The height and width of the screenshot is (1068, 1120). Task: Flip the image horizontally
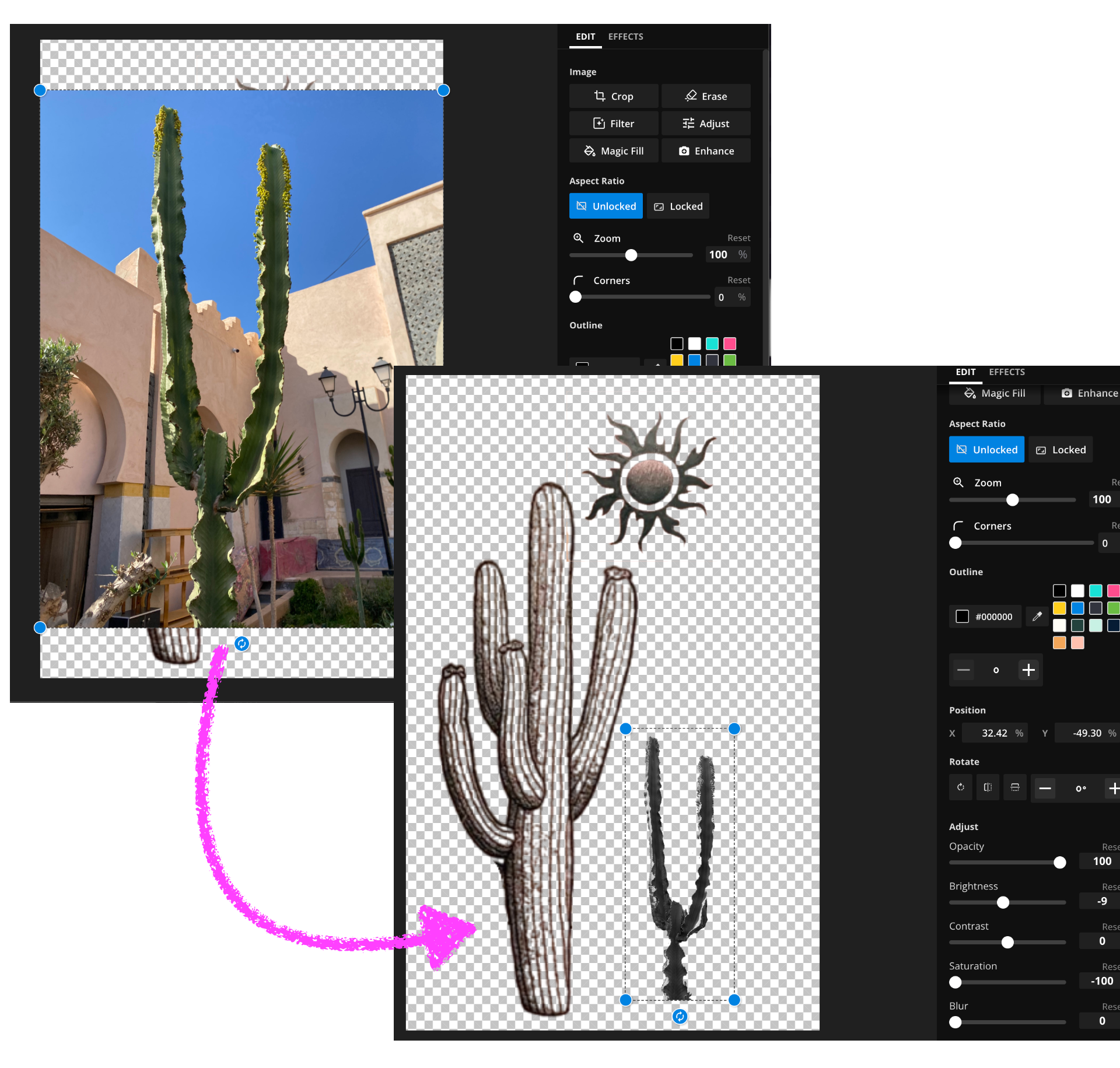coord(988,787)
